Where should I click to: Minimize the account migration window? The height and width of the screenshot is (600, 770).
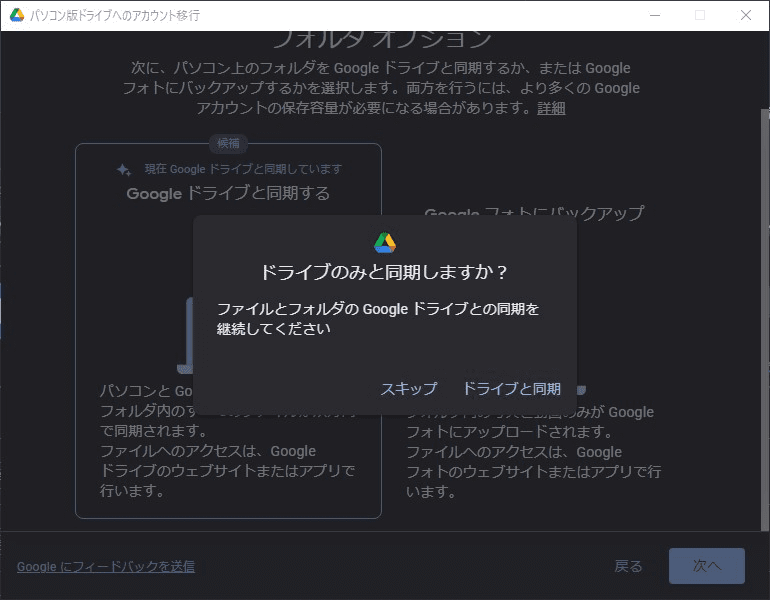[655, 15]
